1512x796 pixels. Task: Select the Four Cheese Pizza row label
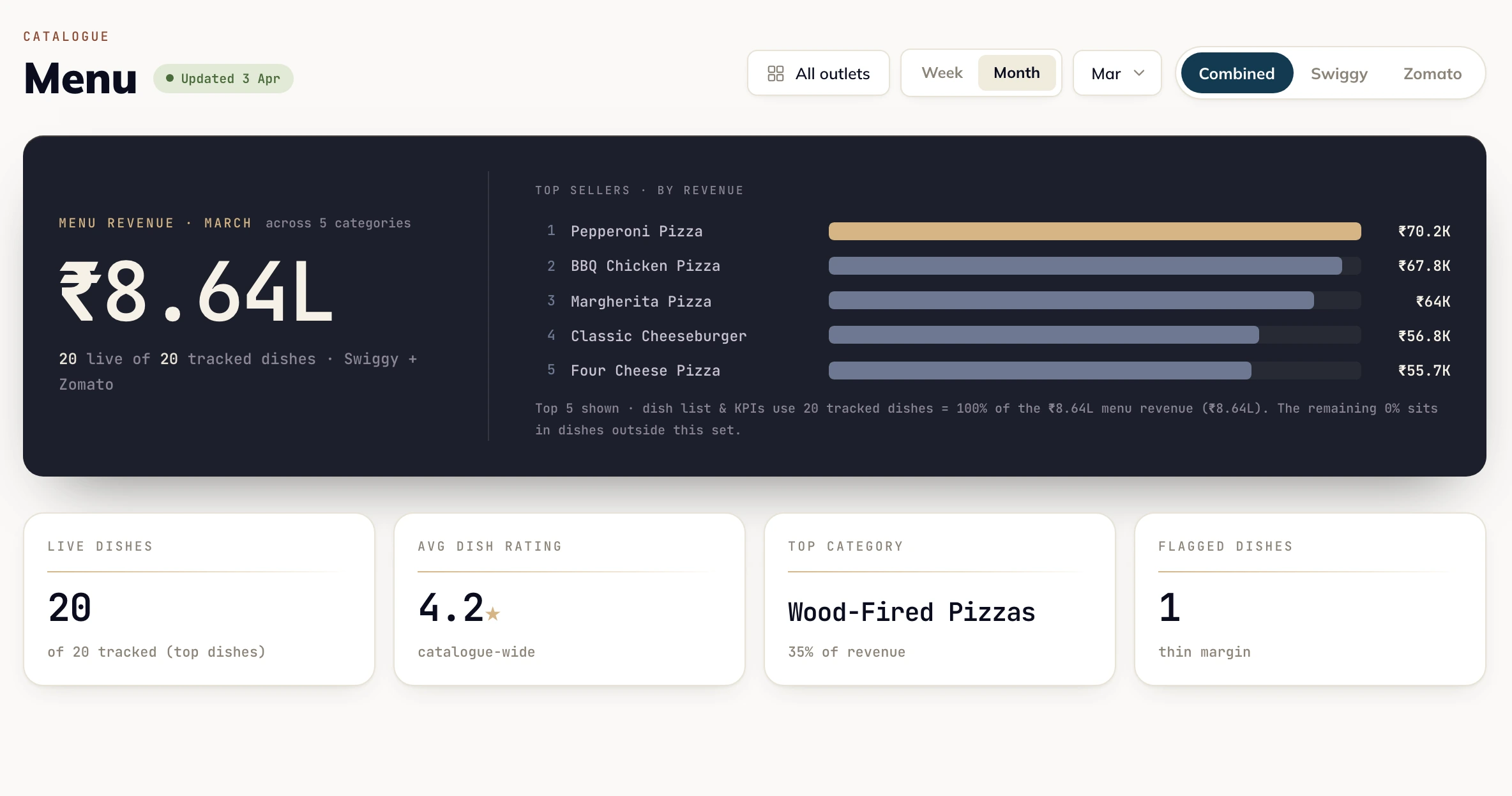[x=645, y=371]
